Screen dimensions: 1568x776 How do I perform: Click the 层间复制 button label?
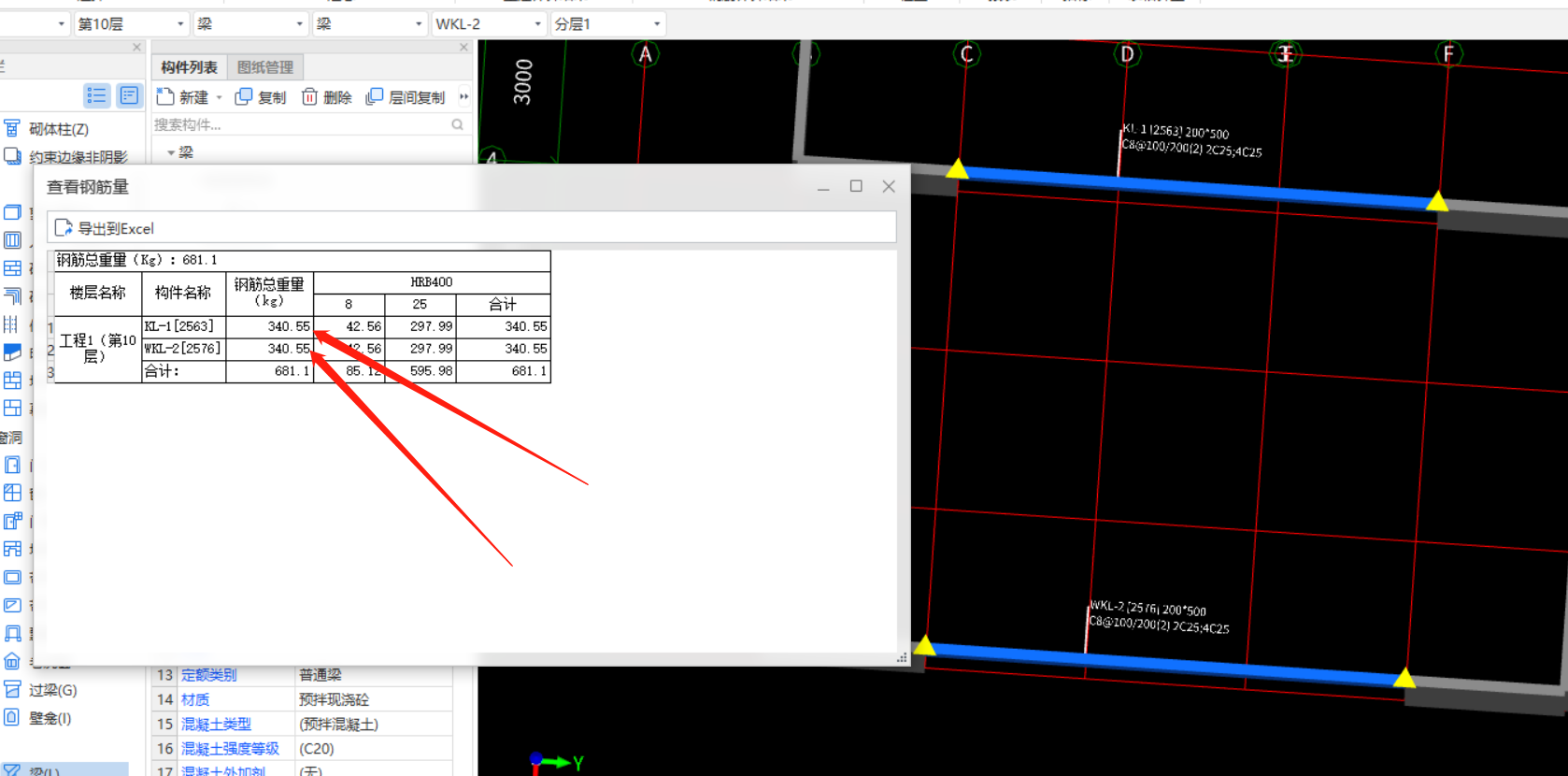(417, 97)
